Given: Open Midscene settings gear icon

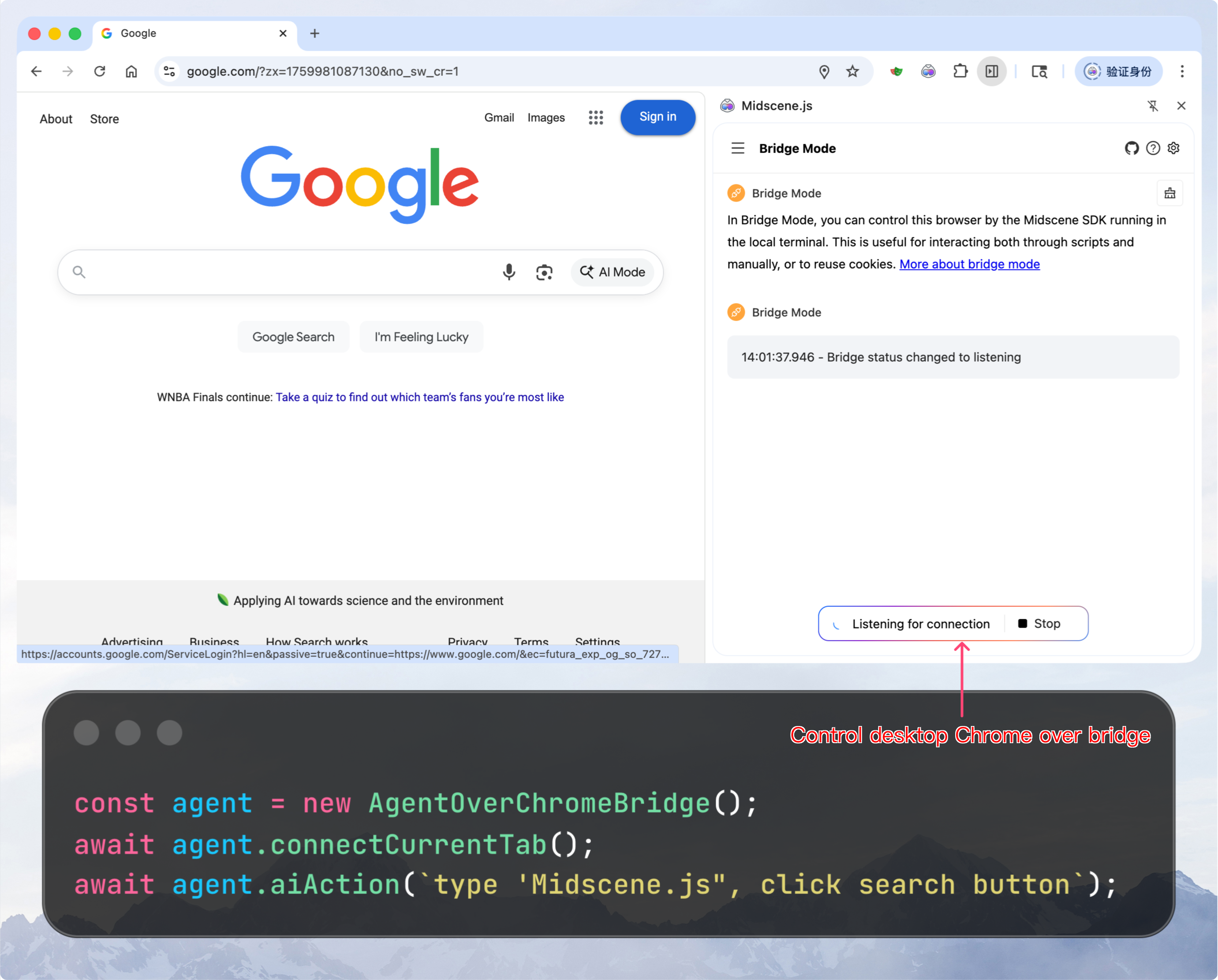Looking at the screenshot, I should 1173,148.
